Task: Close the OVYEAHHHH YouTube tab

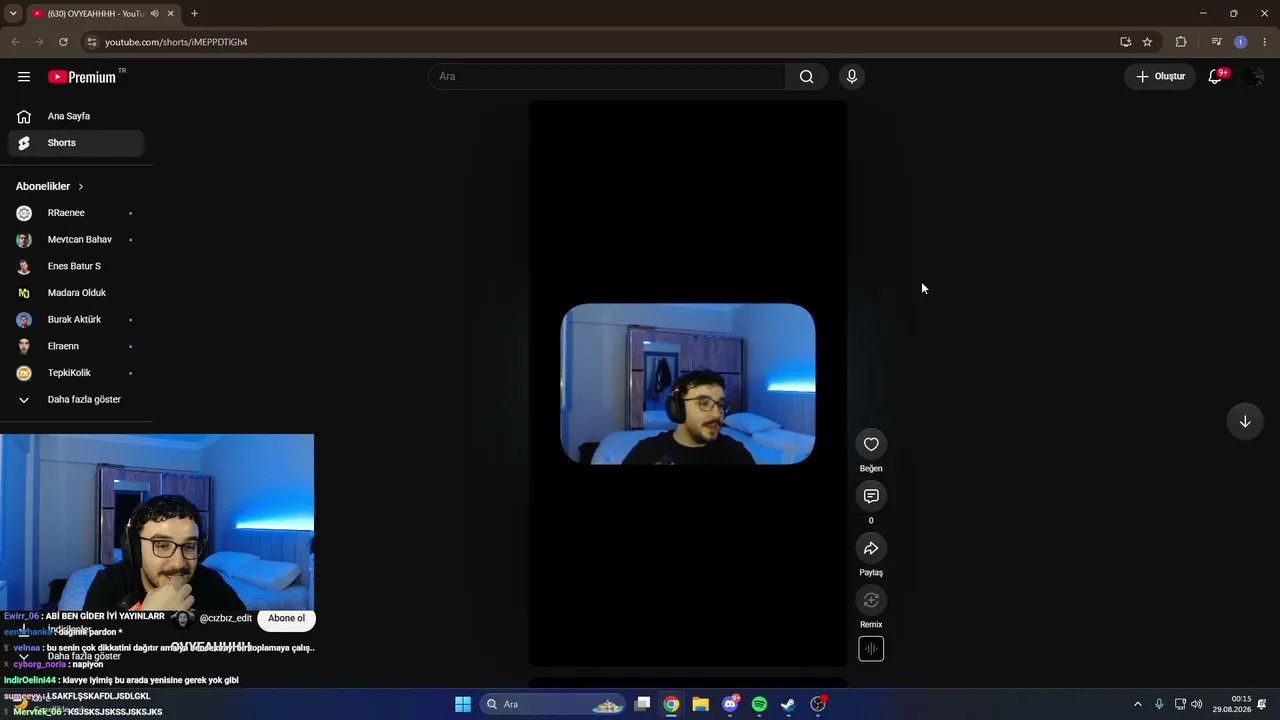Action: (172, 14)
